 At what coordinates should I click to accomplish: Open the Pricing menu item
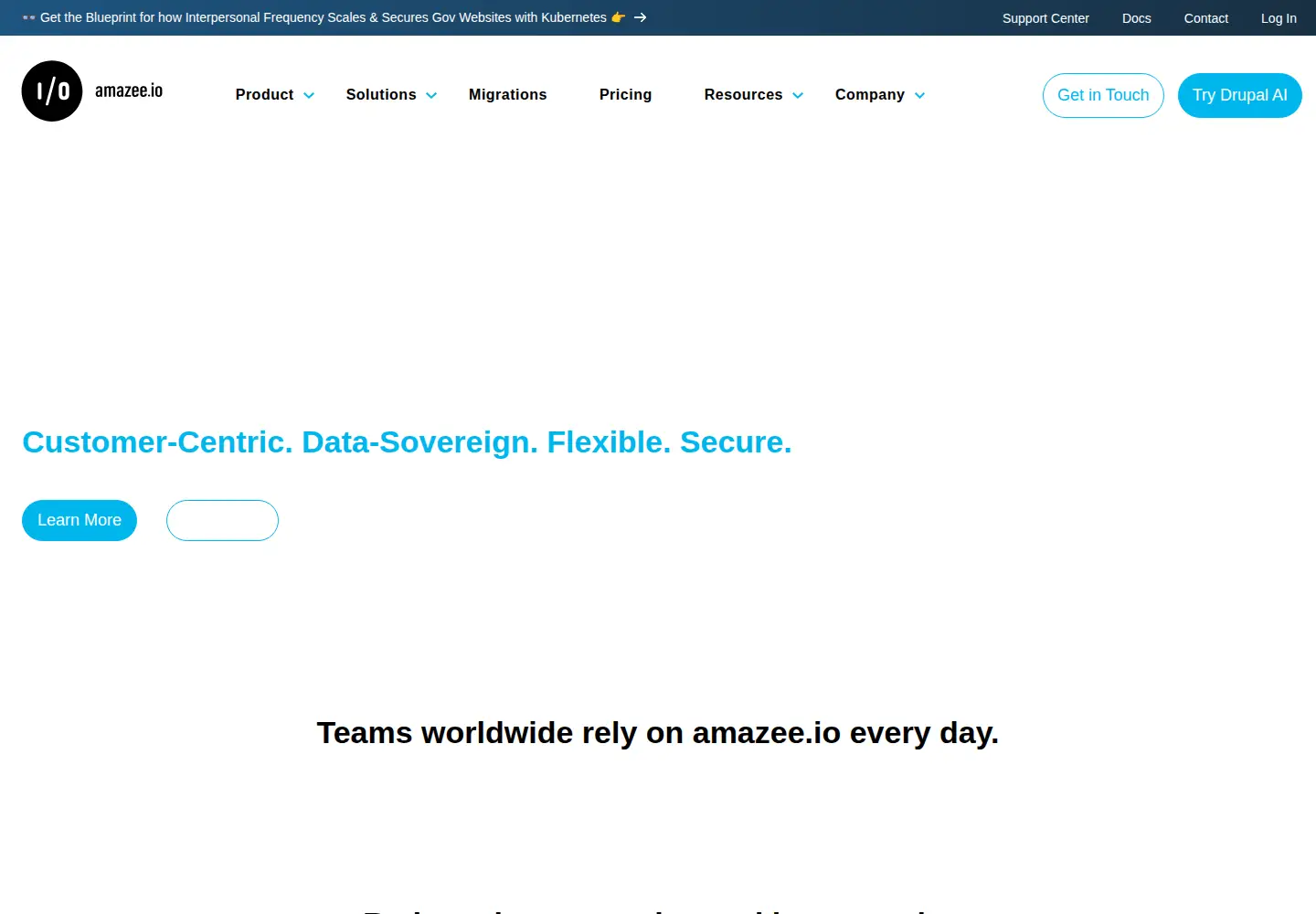coord(626,94)
